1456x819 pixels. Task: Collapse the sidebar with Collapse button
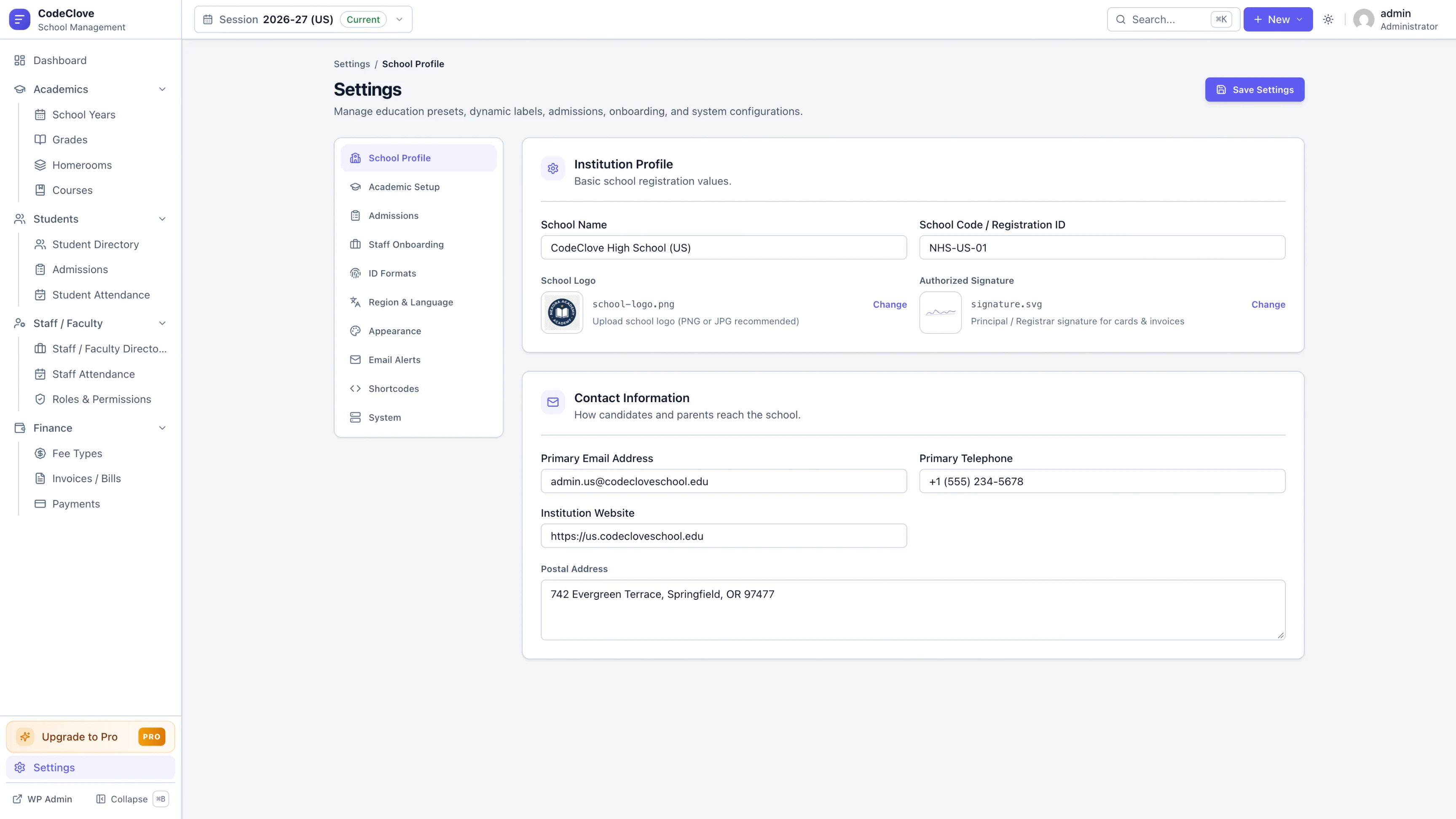tap(132, 799)
